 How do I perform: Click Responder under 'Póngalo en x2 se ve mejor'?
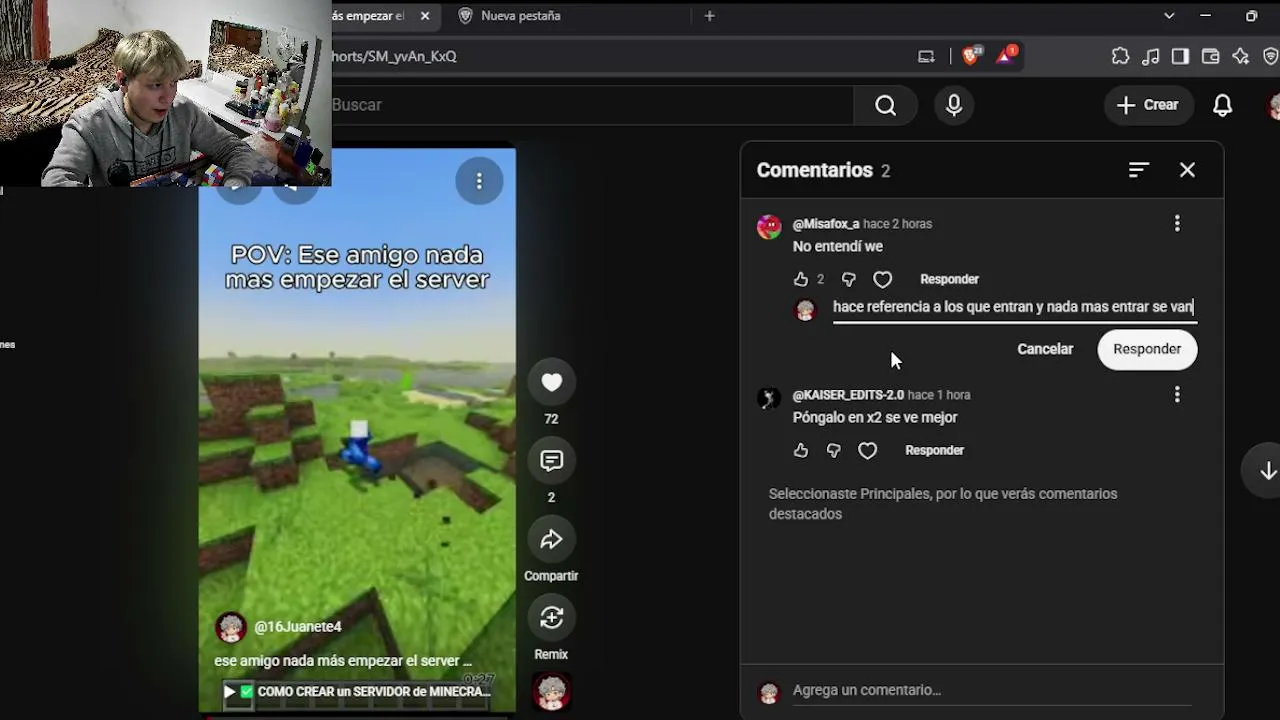pyautogui.click(x=934, y=450)
